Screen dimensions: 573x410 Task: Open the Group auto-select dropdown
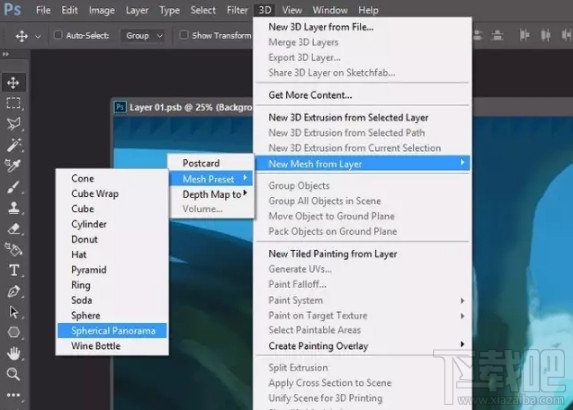pyautogui.click(x=144, y=35)
